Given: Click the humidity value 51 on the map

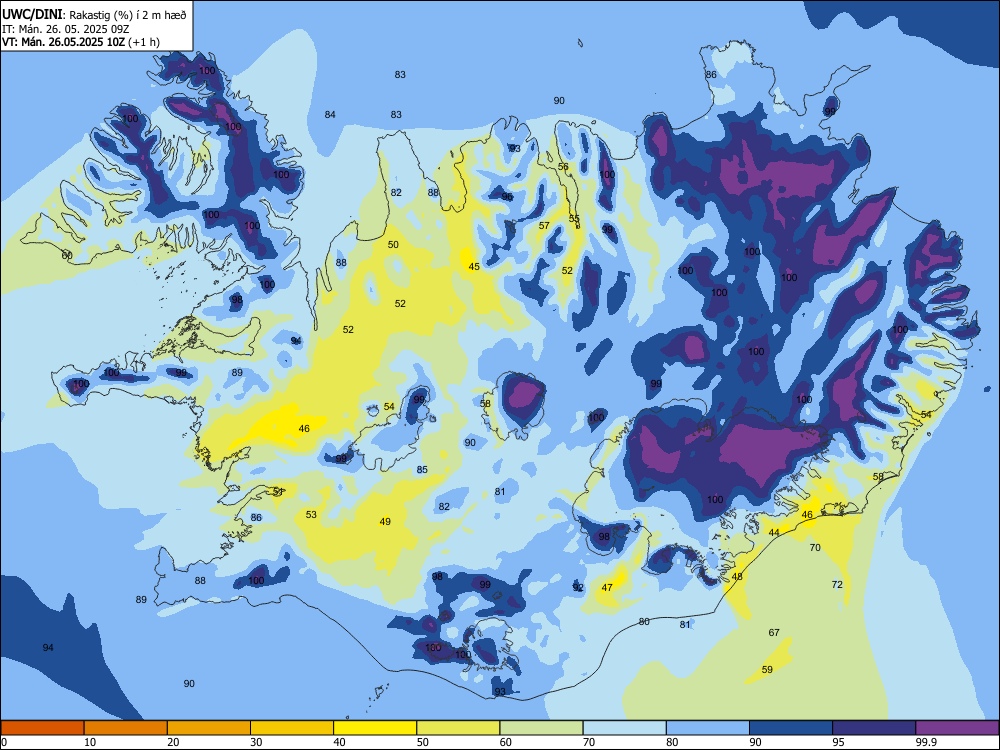Looking at the screenshot, I should point(278,491).
